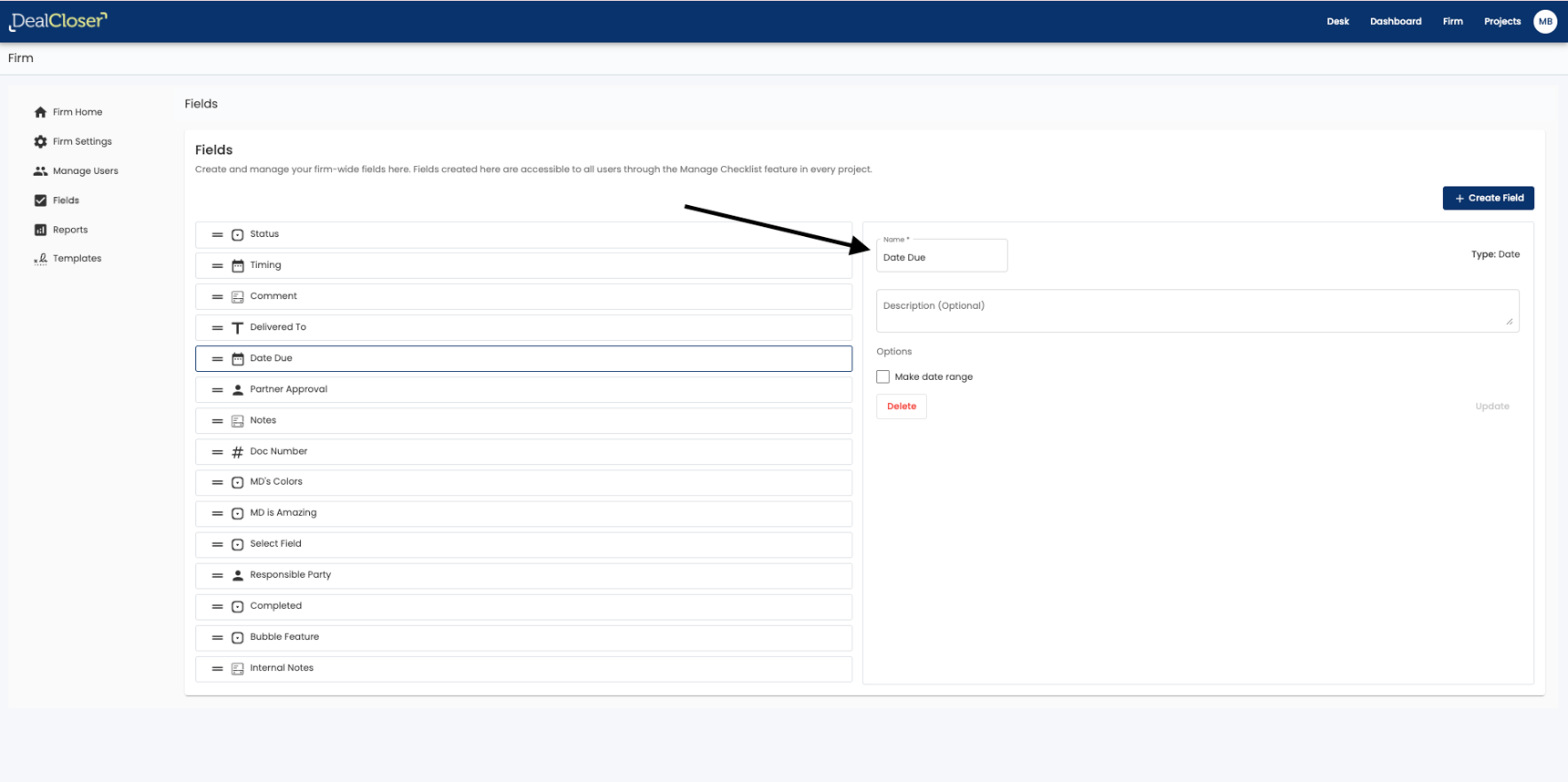Select the Doc Number field row
The image size is (1568, 782).
pyautogui.click(x=523, y=451)
